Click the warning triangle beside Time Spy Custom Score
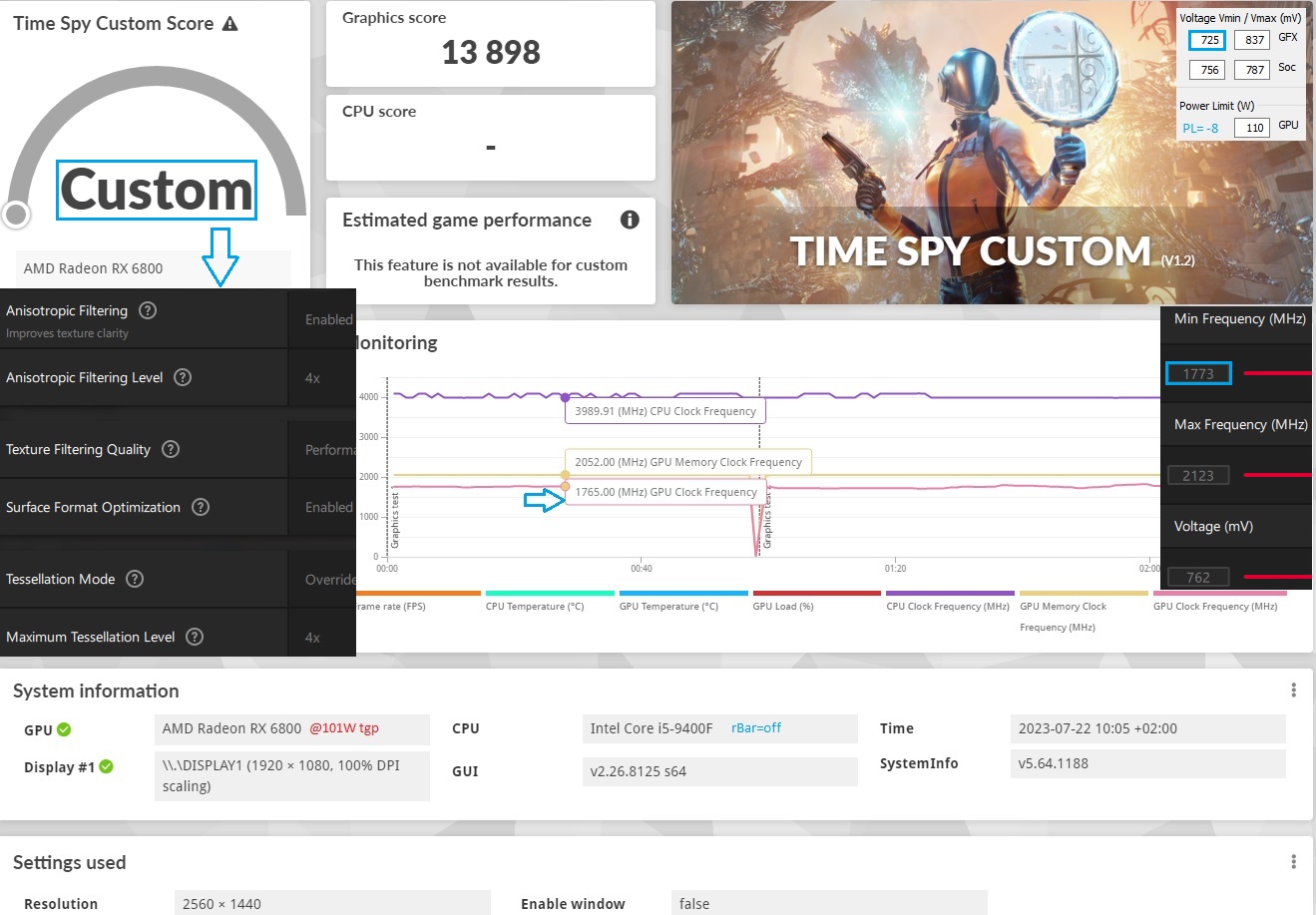The height and width of the screenshot is (915, 1316). click(230, 24)
